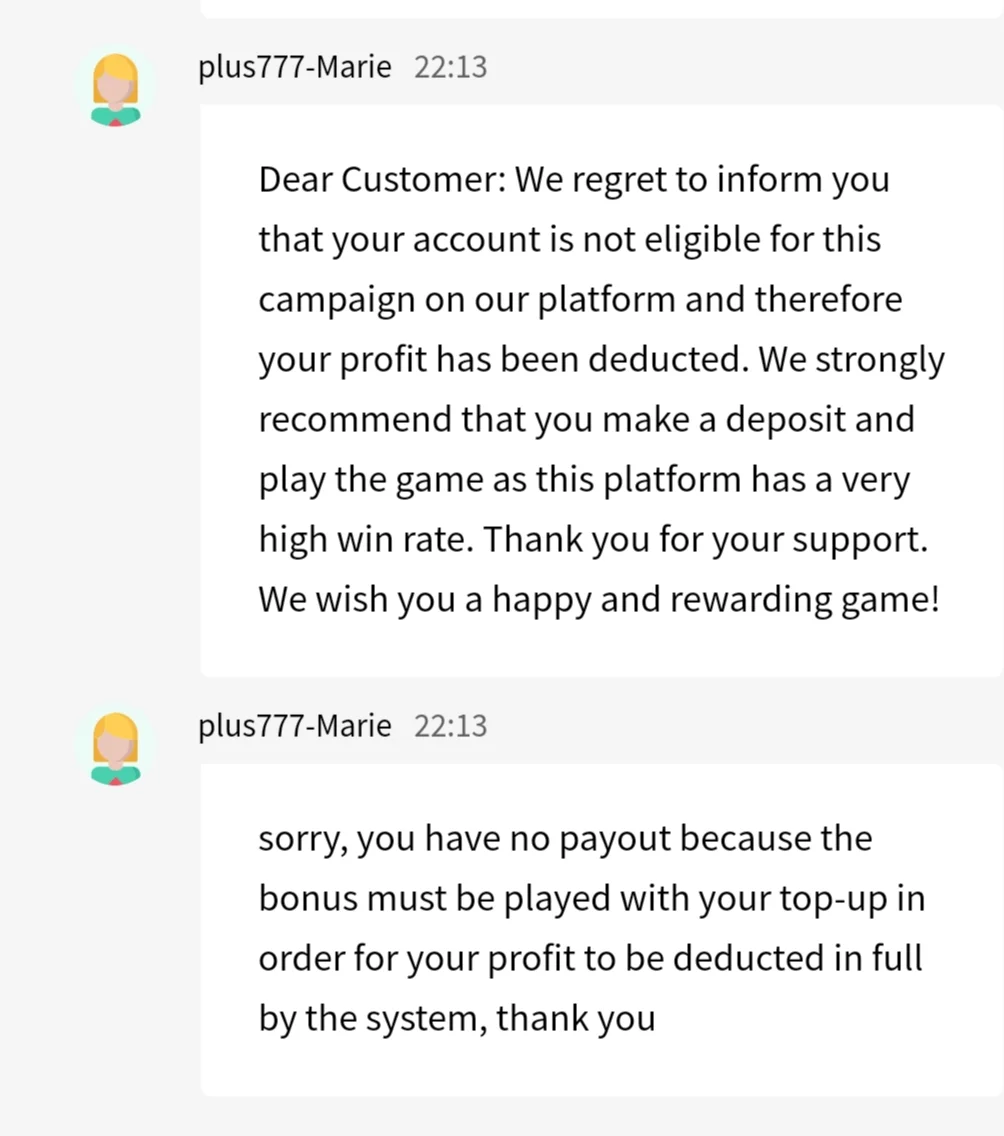Screen dimensions: 1004x1136
Task: Click the line 'We wish you a happy and rewarding game!'
Action: pyautogui.click(x=599, y=600)
